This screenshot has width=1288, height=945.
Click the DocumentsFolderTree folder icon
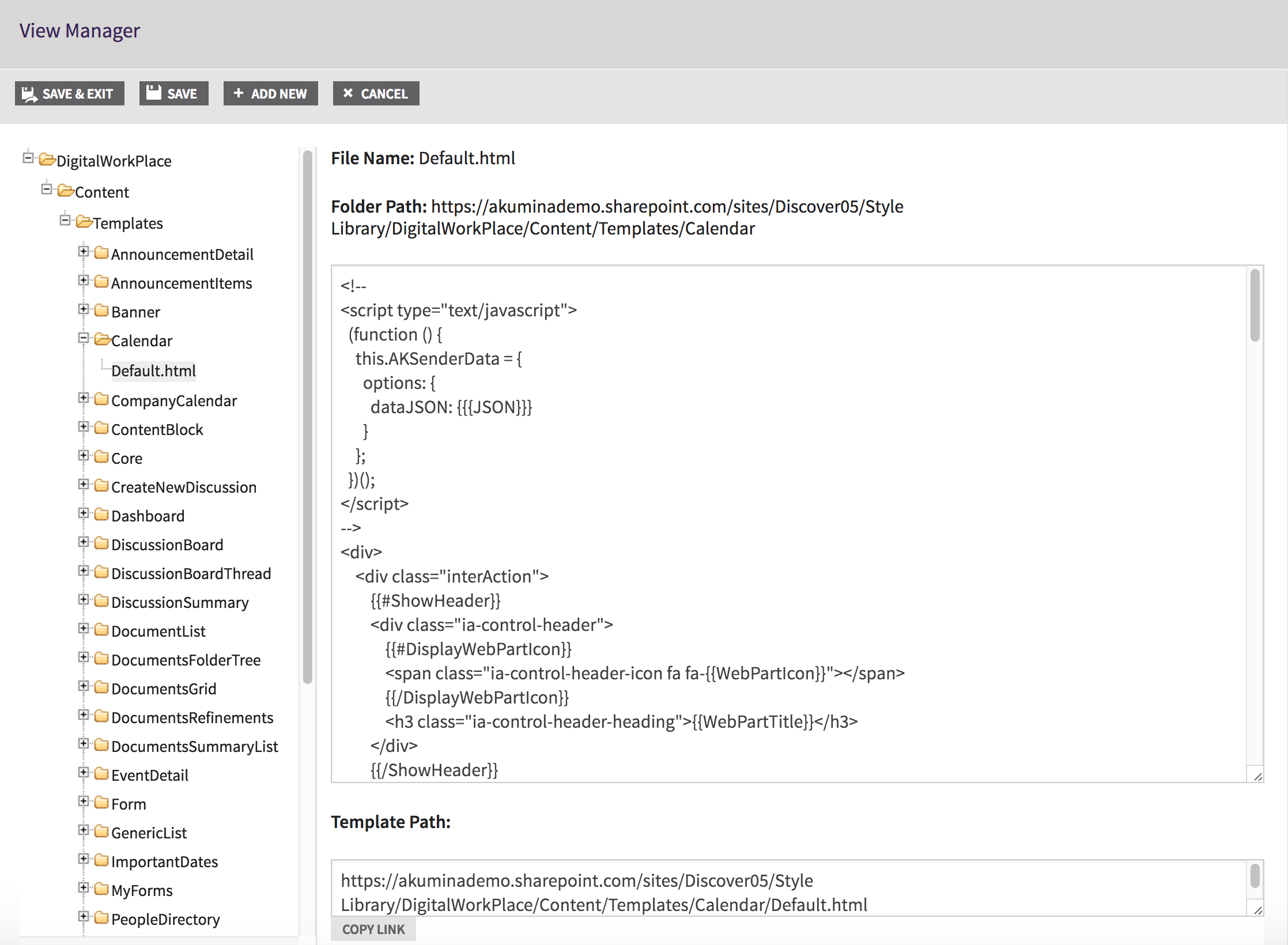coord(101,659)
